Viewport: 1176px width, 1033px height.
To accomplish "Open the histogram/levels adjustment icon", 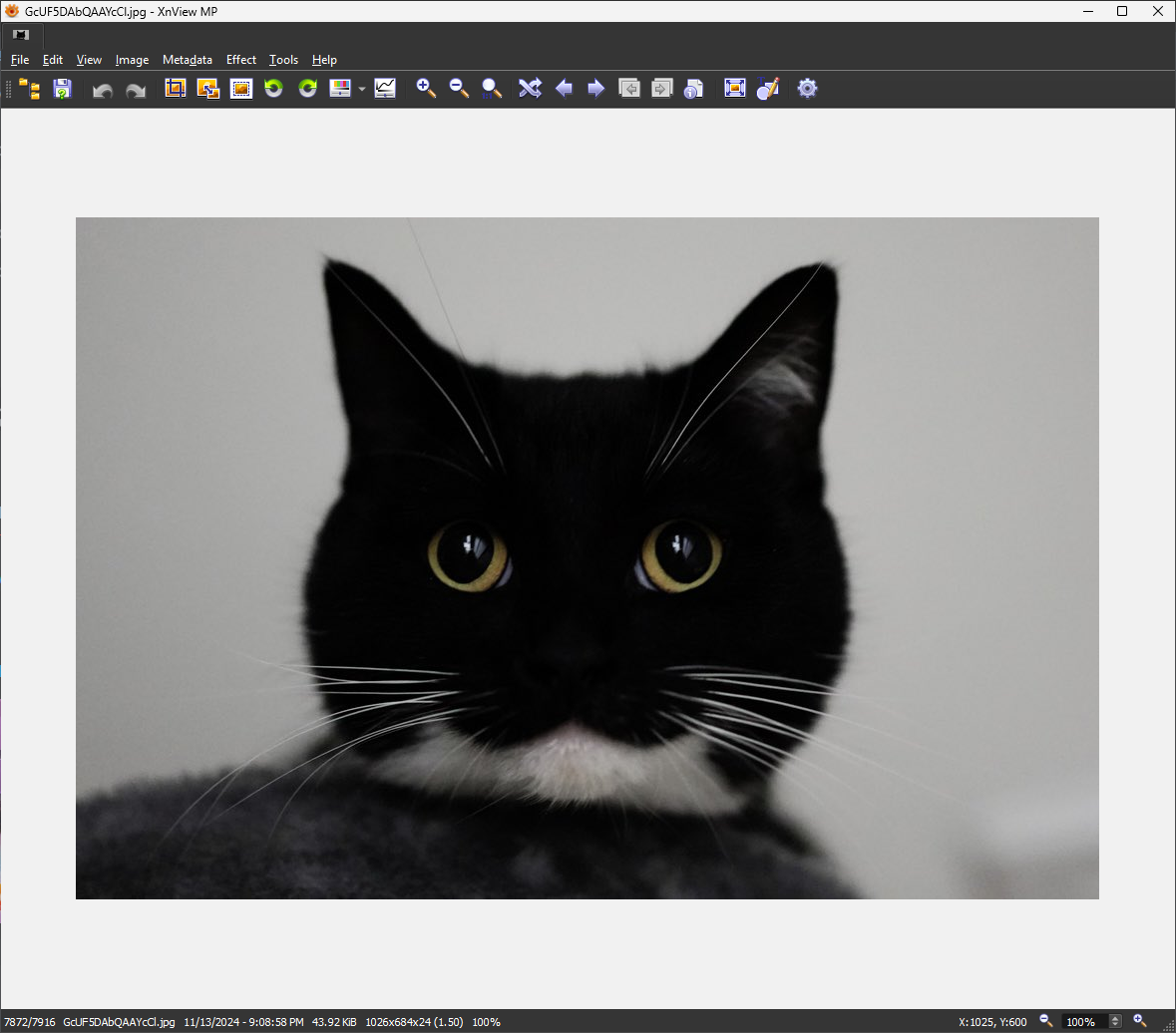I will pos(385,89).
